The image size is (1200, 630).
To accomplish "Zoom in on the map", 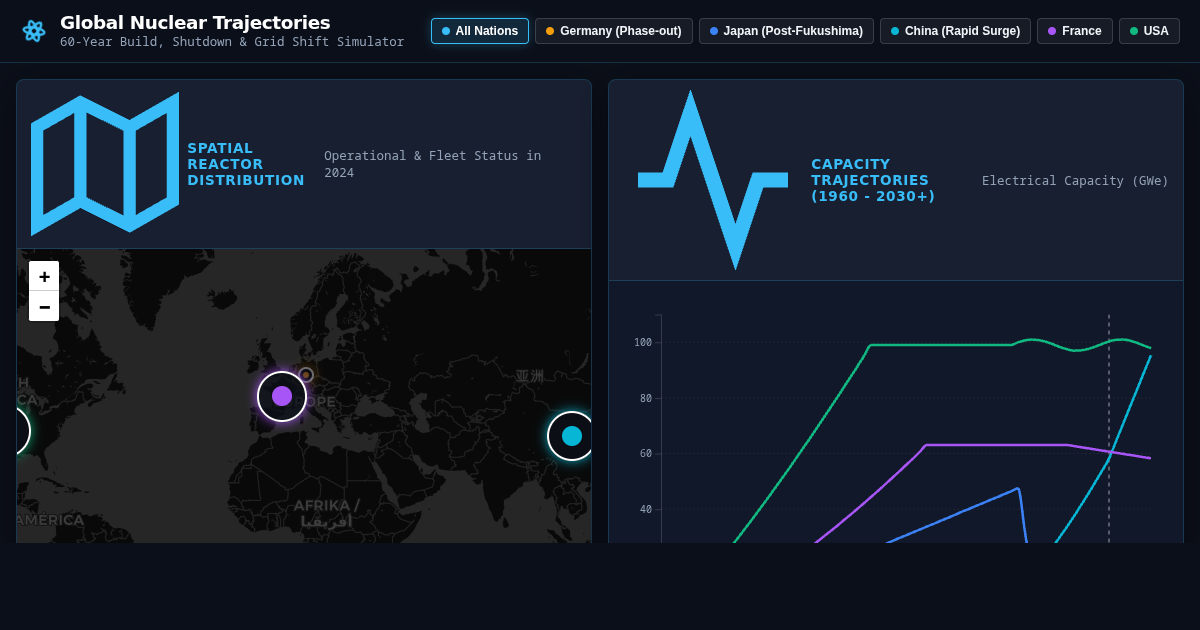I will click(x=44, y=276).
